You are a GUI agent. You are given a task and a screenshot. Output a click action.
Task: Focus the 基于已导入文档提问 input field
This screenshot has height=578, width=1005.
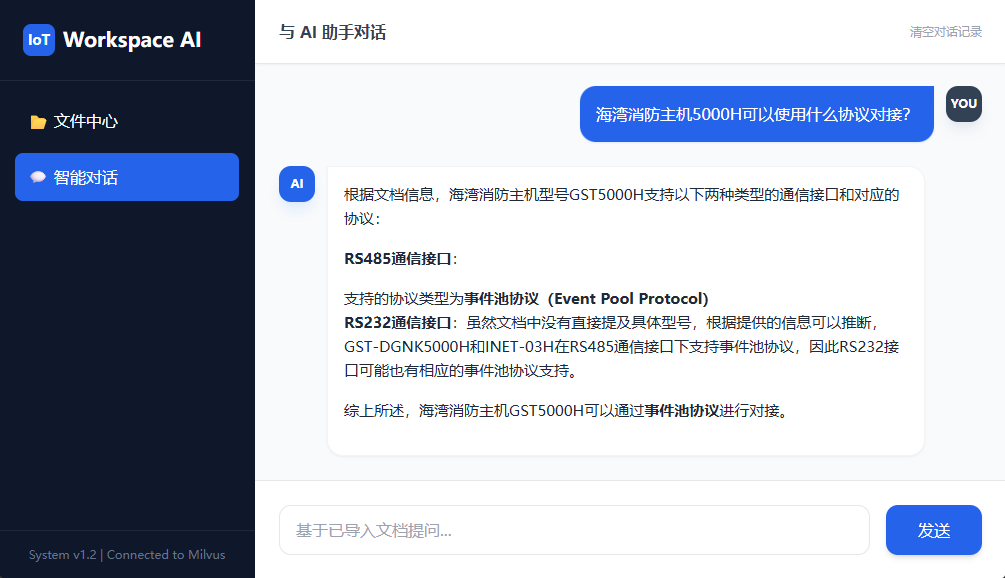click(x=574, y=530)
